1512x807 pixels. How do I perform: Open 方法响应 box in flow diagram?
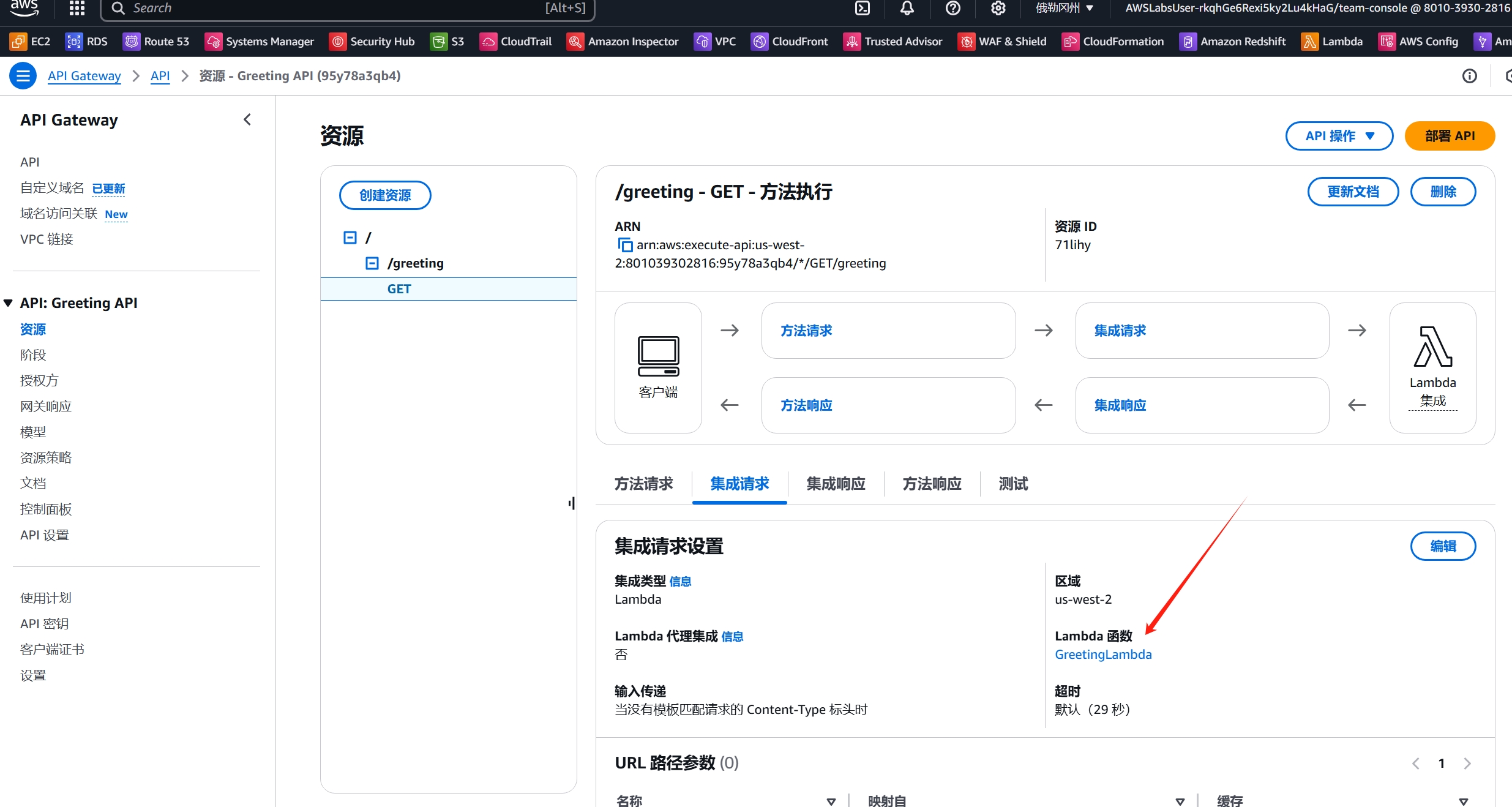click(x=888, y=405)
